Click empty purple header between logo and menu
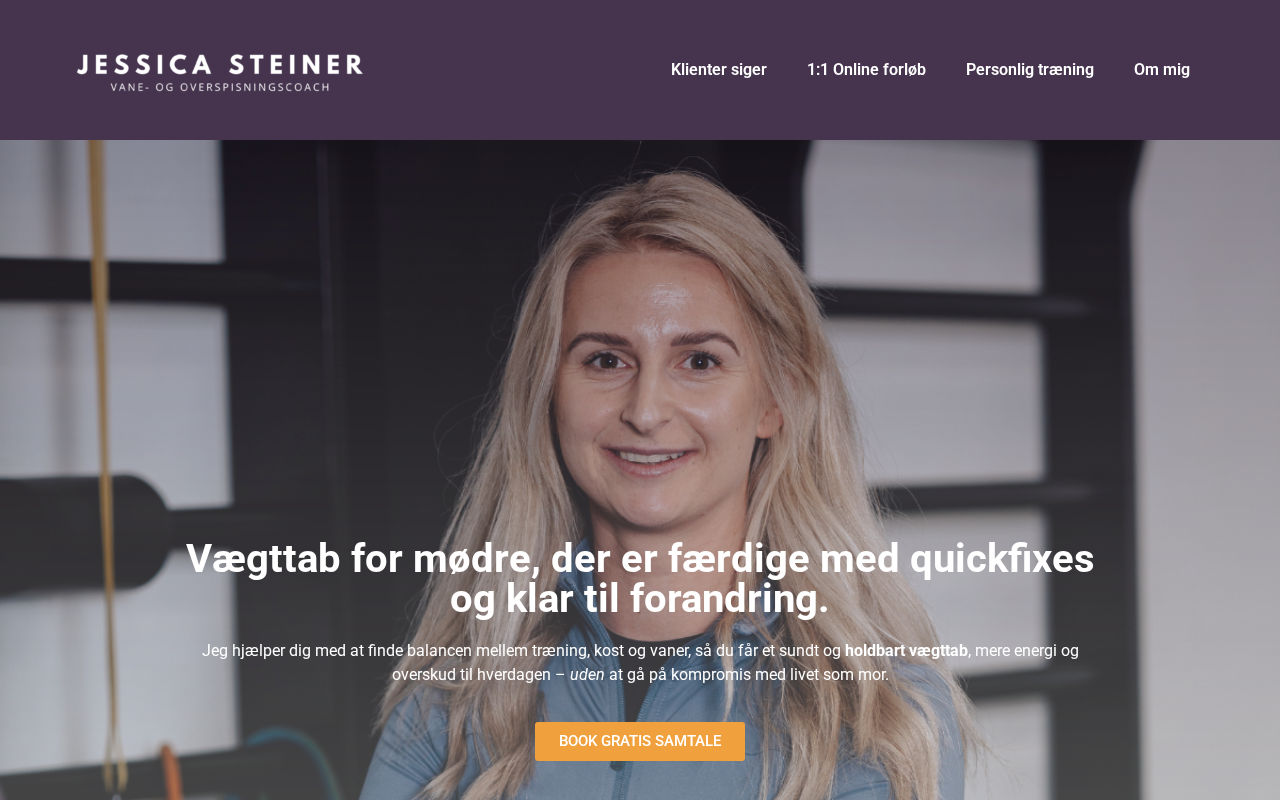1280x800 pixels. pyautogui.click(x=515, y=70)
